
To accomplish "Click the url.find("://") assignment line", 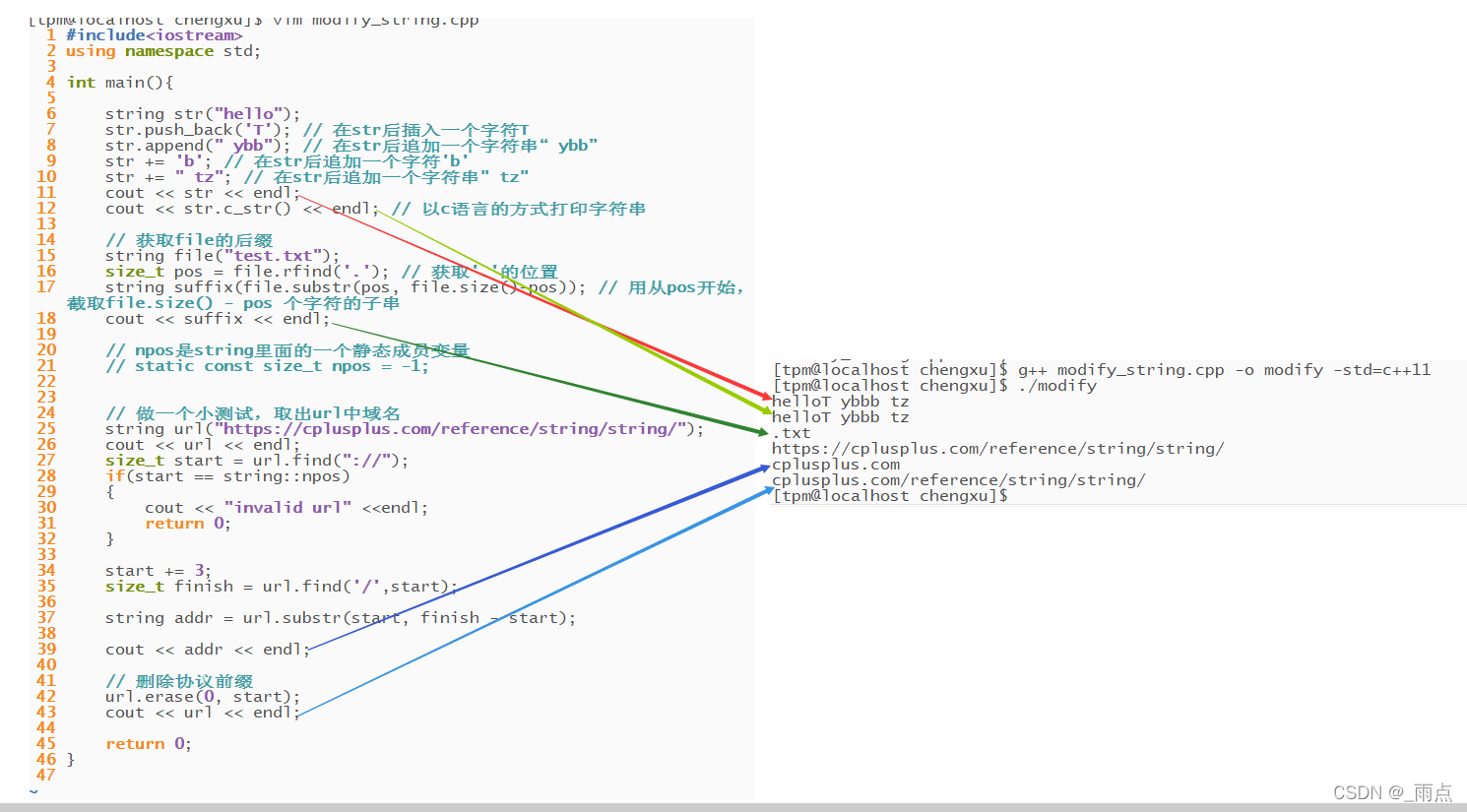I will [257, 461].
